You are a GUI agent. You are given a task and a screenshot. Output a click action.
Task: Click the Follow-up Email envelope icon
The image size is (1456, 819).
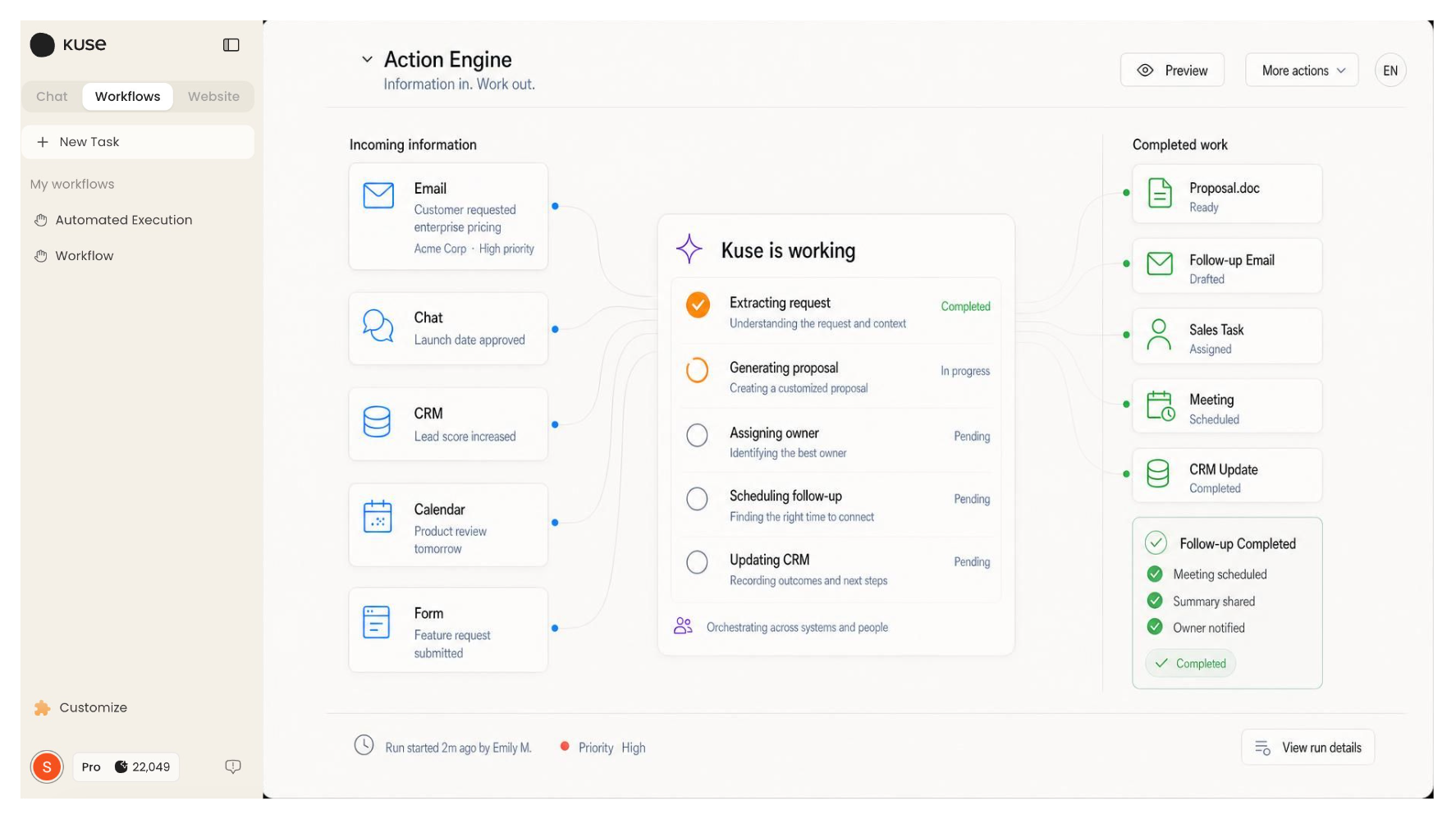[1160, 264]
